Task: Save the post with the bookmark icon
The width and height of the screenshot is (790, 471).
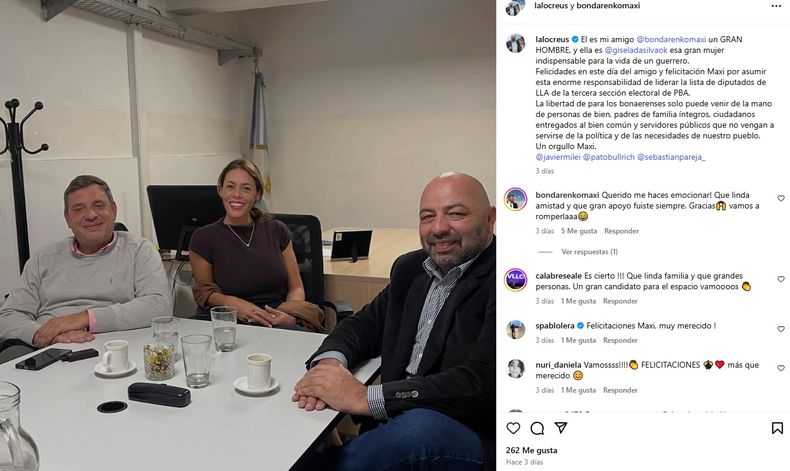Action: point(777,428)
